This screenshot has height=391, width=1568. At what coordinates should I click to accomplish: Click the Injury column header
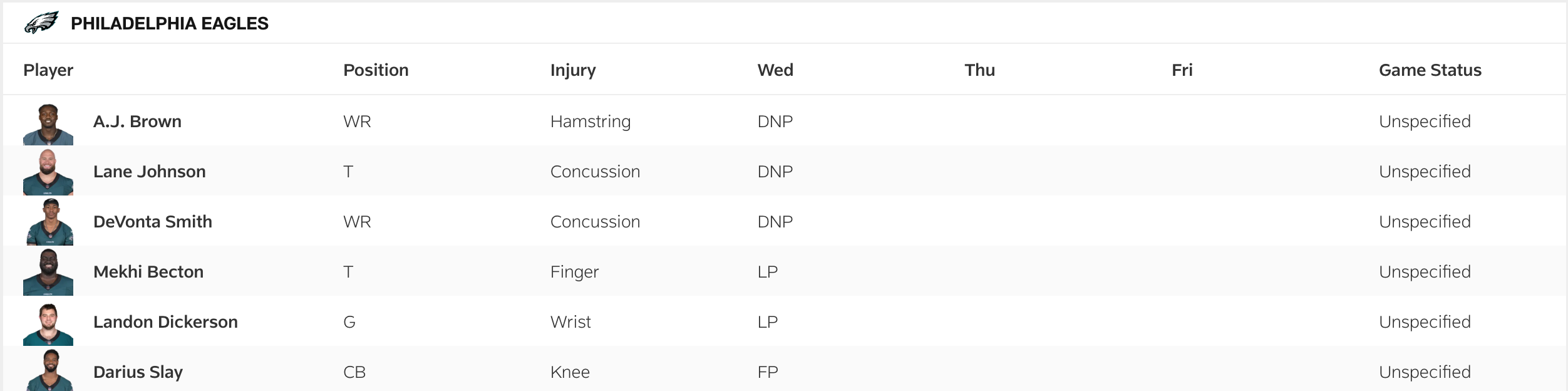click(x=573, y=70)
